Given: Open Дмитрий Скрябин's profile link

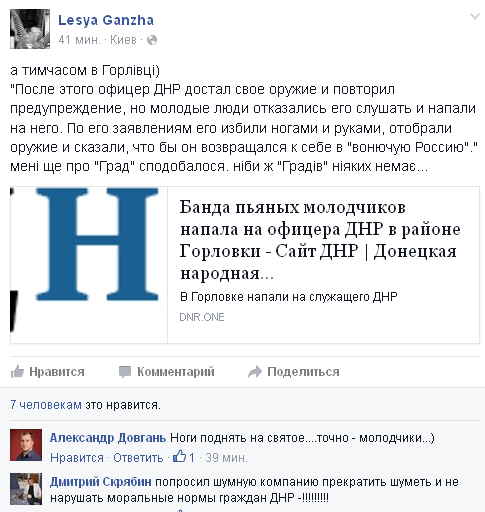Looking at the screenshot, I should tap(101, 482).
